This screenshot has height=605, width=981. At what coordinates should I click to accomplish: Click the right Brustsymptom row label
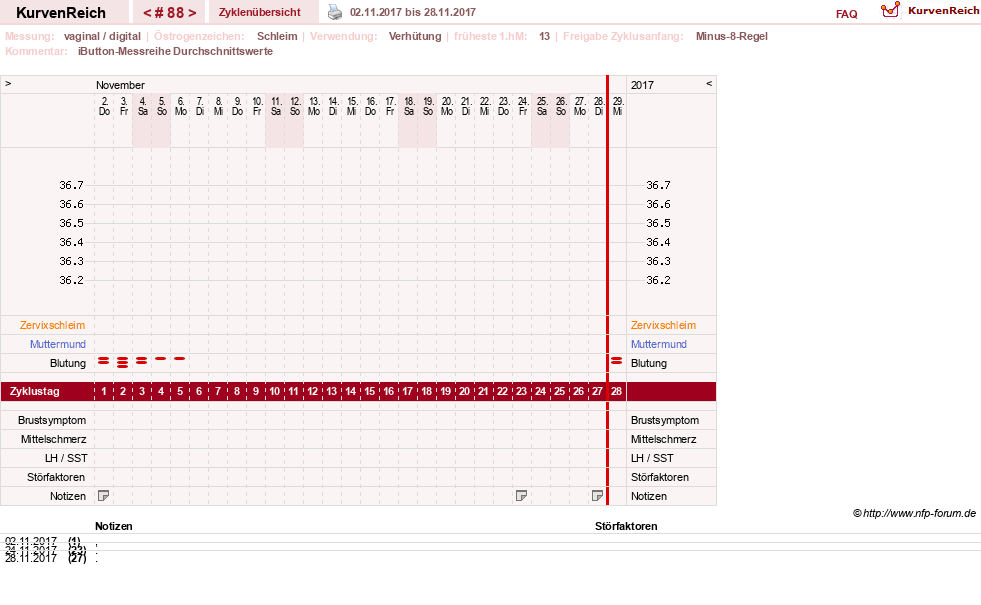pos(665,420)
